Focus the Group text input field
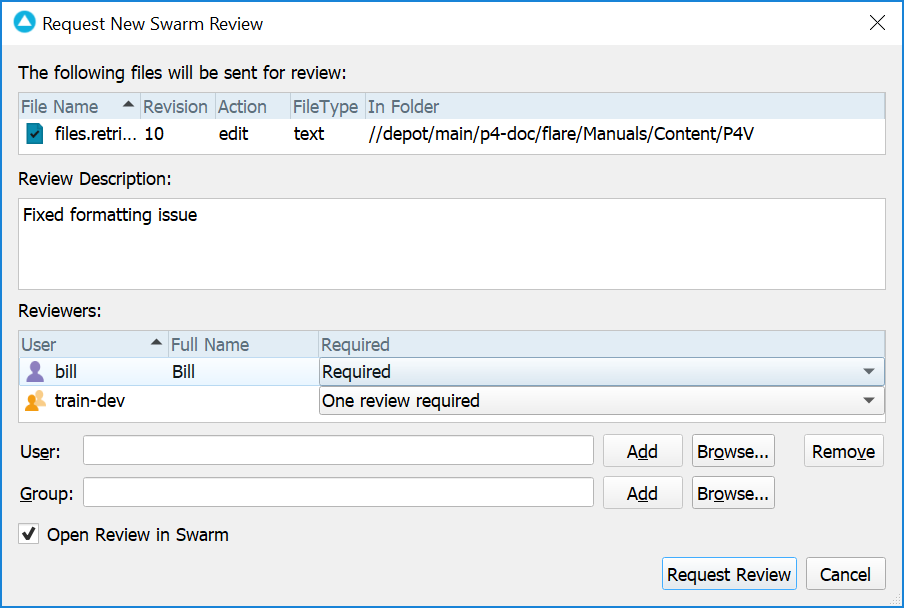 tap(338, 493)
